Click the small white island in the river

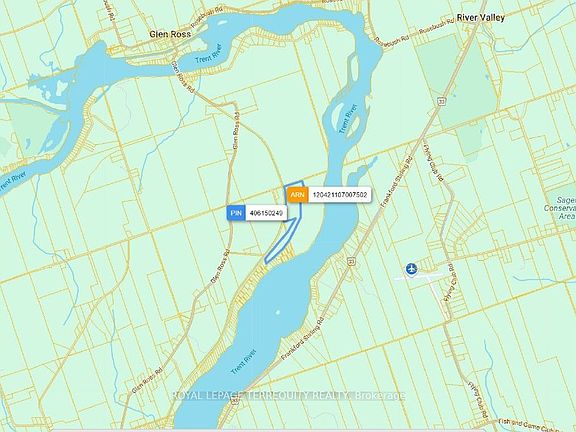[x=278, y=313]
